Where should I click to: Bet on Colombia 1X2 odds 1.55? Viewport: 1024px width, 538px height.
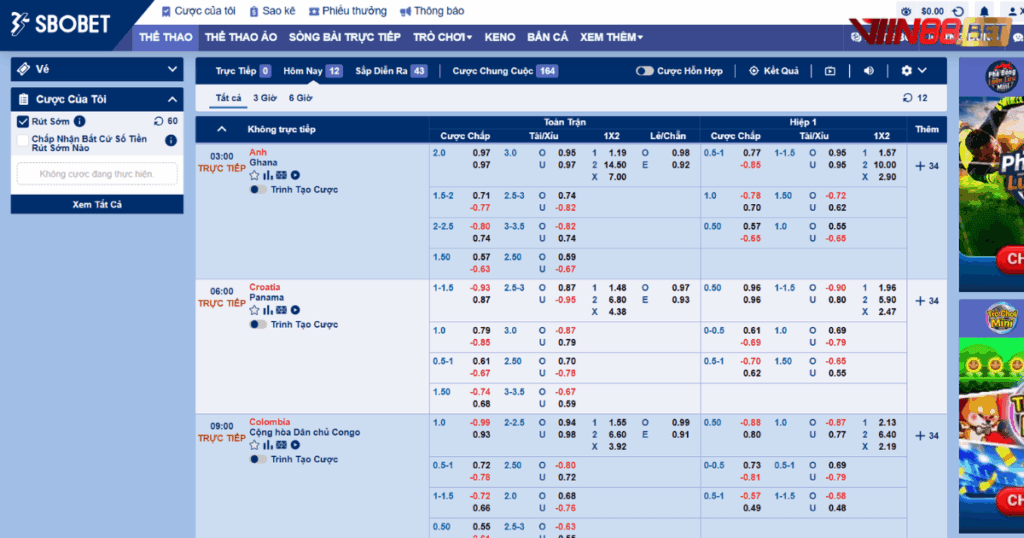coord(617,422)
